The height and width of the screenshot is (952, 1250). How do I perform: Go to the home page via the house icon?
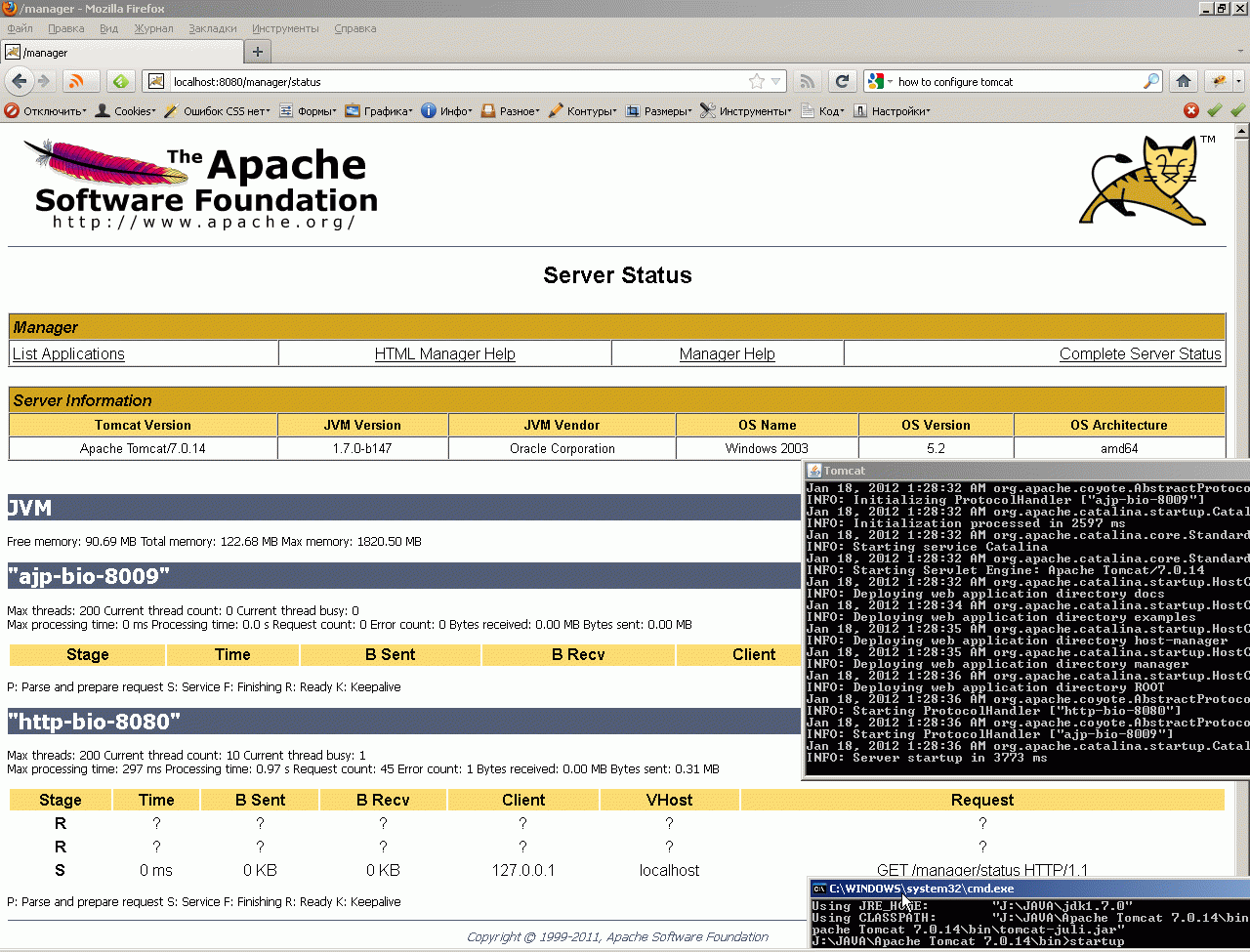coord(1184,81)
